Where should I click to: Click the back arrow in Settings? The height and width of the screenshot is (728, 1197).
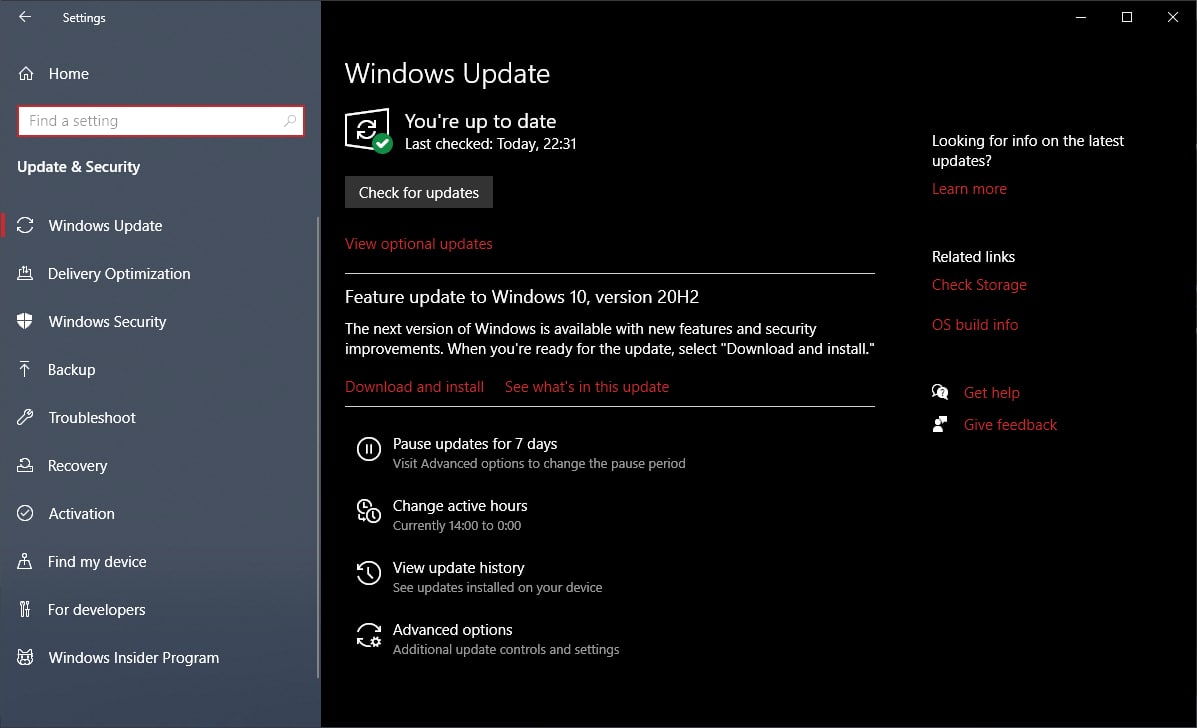click(25, 17)
